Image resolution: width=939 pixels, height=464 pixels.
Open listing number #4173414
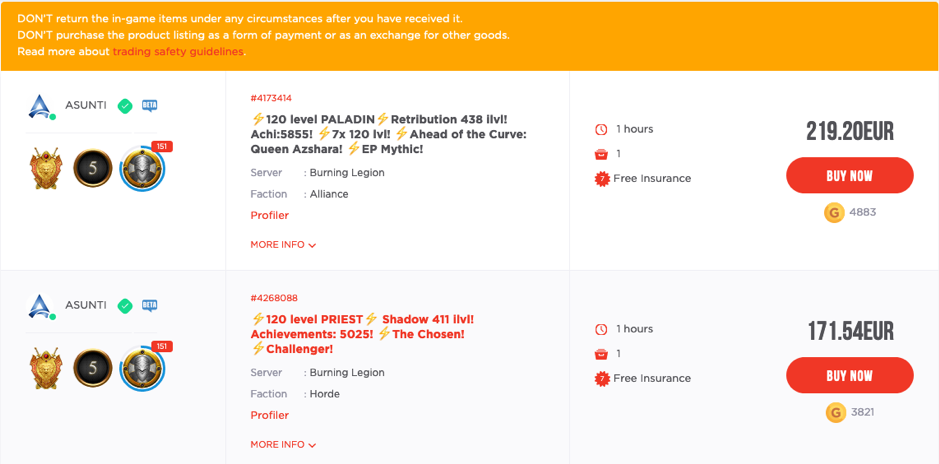pyautogui.click(x=271, y=98)
